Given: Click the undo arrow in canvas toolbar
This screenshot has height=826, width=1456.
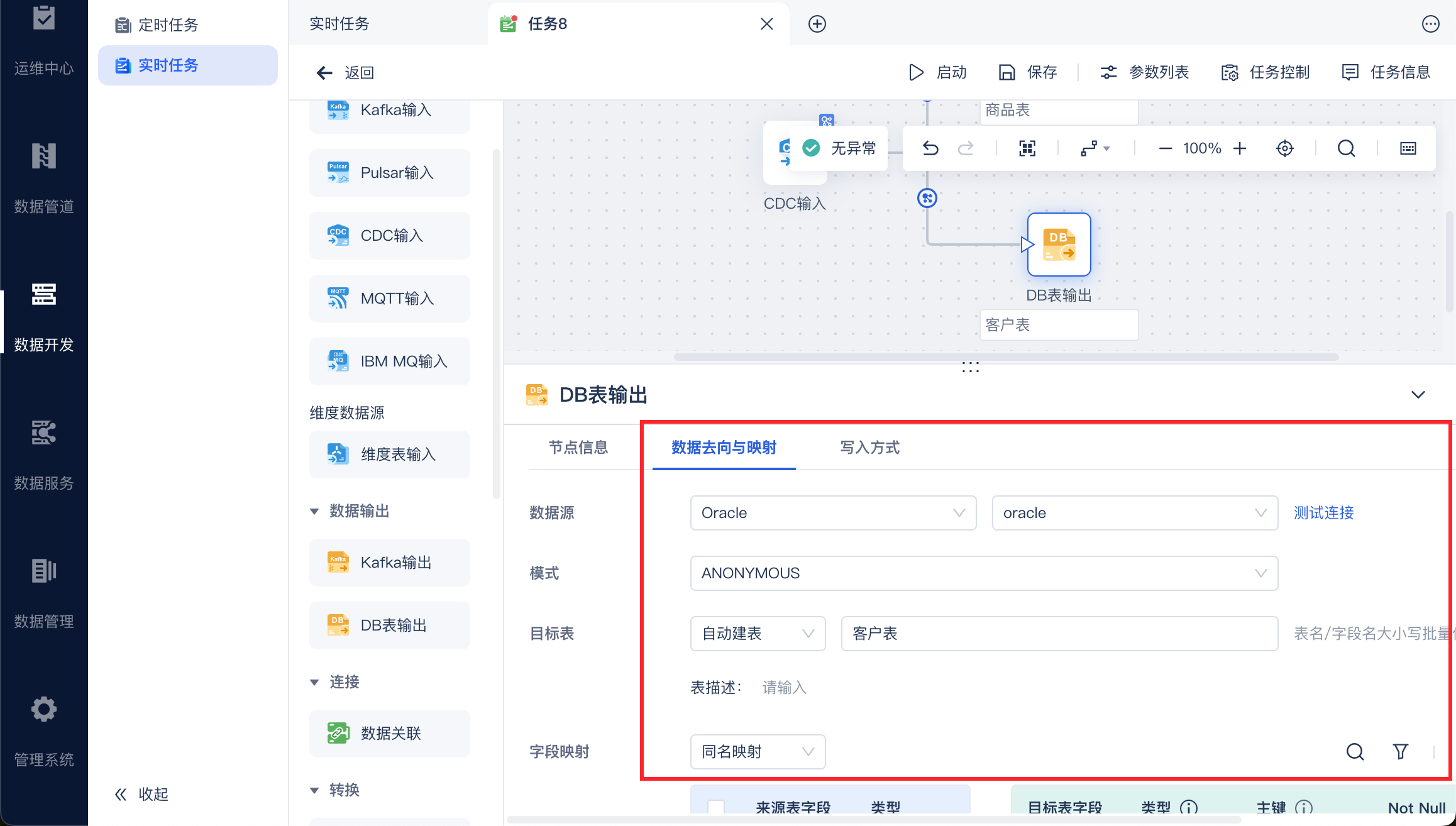Looking at the screenshot, I should (930, 148).
